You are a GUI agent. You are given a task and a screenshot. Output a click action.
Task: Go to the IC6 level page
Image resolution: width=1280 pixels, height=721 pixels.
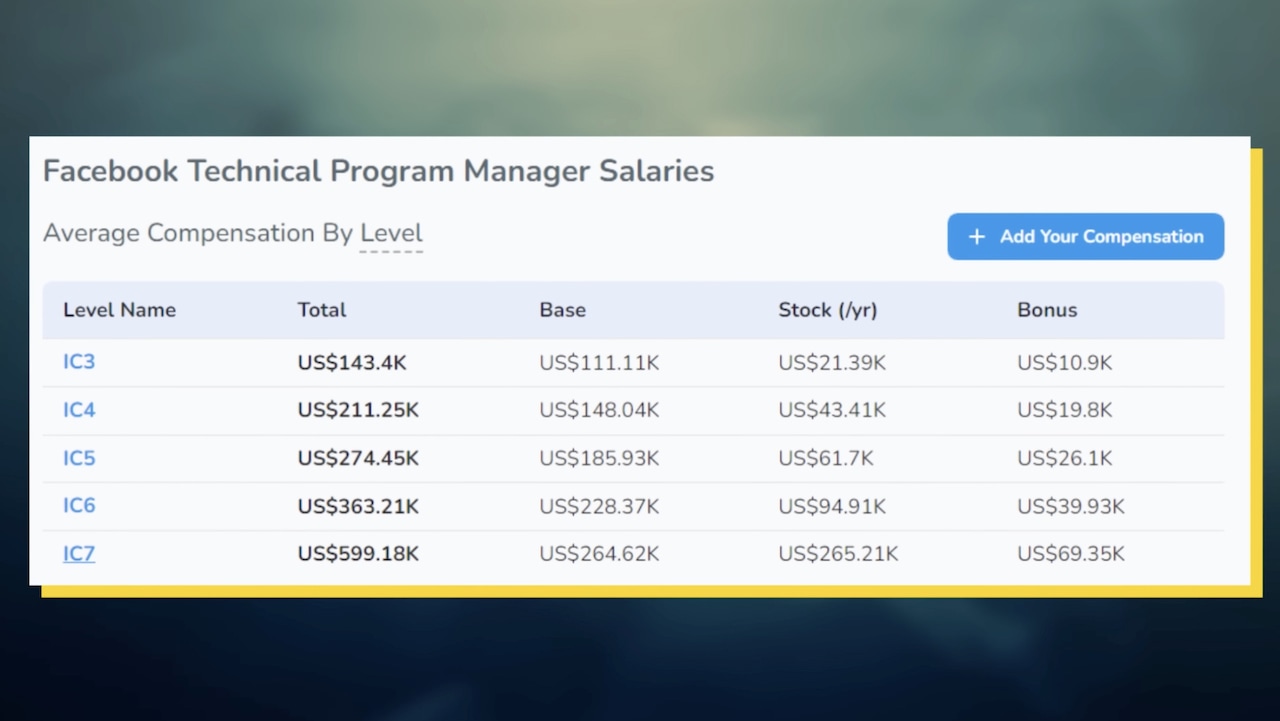click(79, 506)
